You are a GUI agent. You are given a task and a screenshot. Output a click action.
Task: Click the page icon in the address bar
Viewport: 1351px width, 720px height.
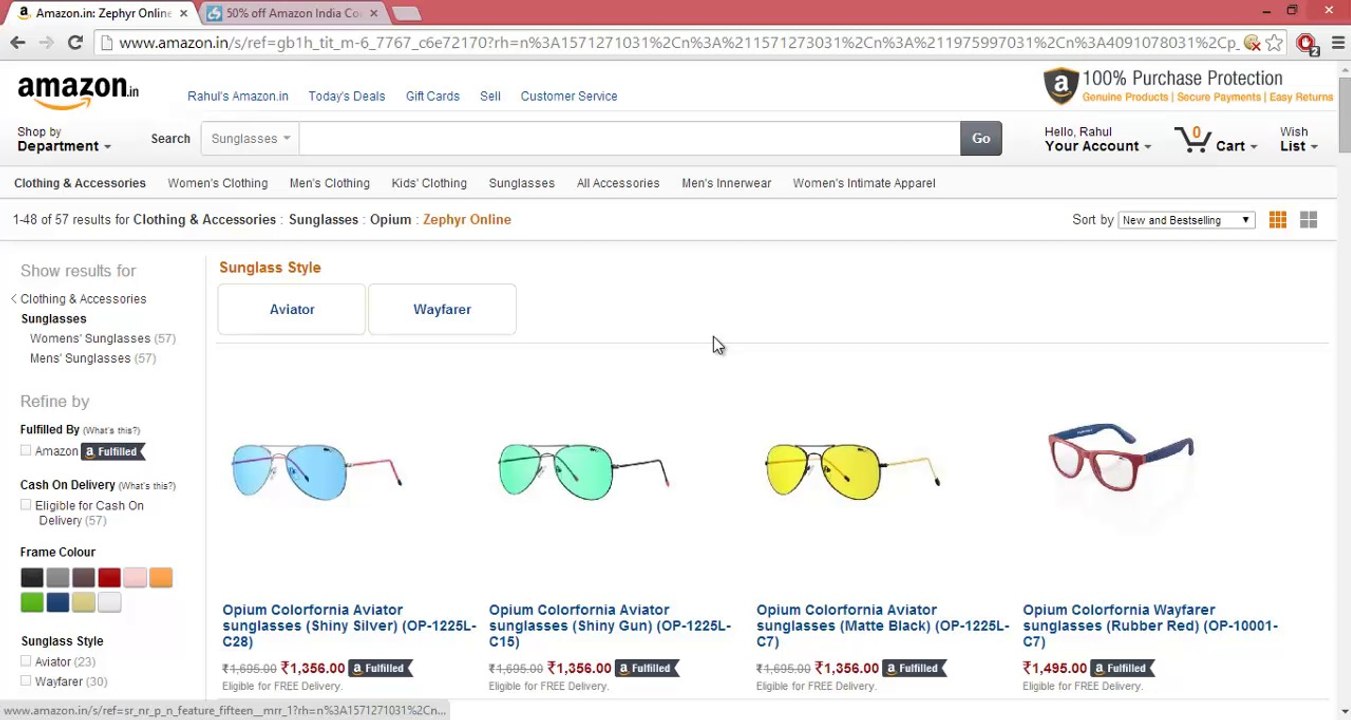point(106,43)
